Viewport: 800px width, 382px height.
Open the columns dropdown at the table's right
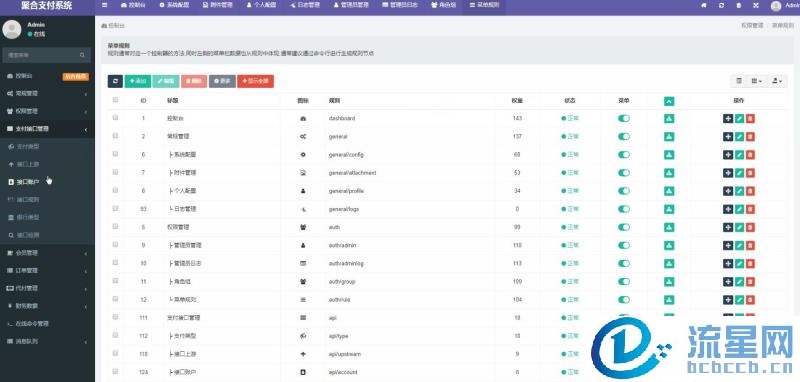[x=756, y=81]
